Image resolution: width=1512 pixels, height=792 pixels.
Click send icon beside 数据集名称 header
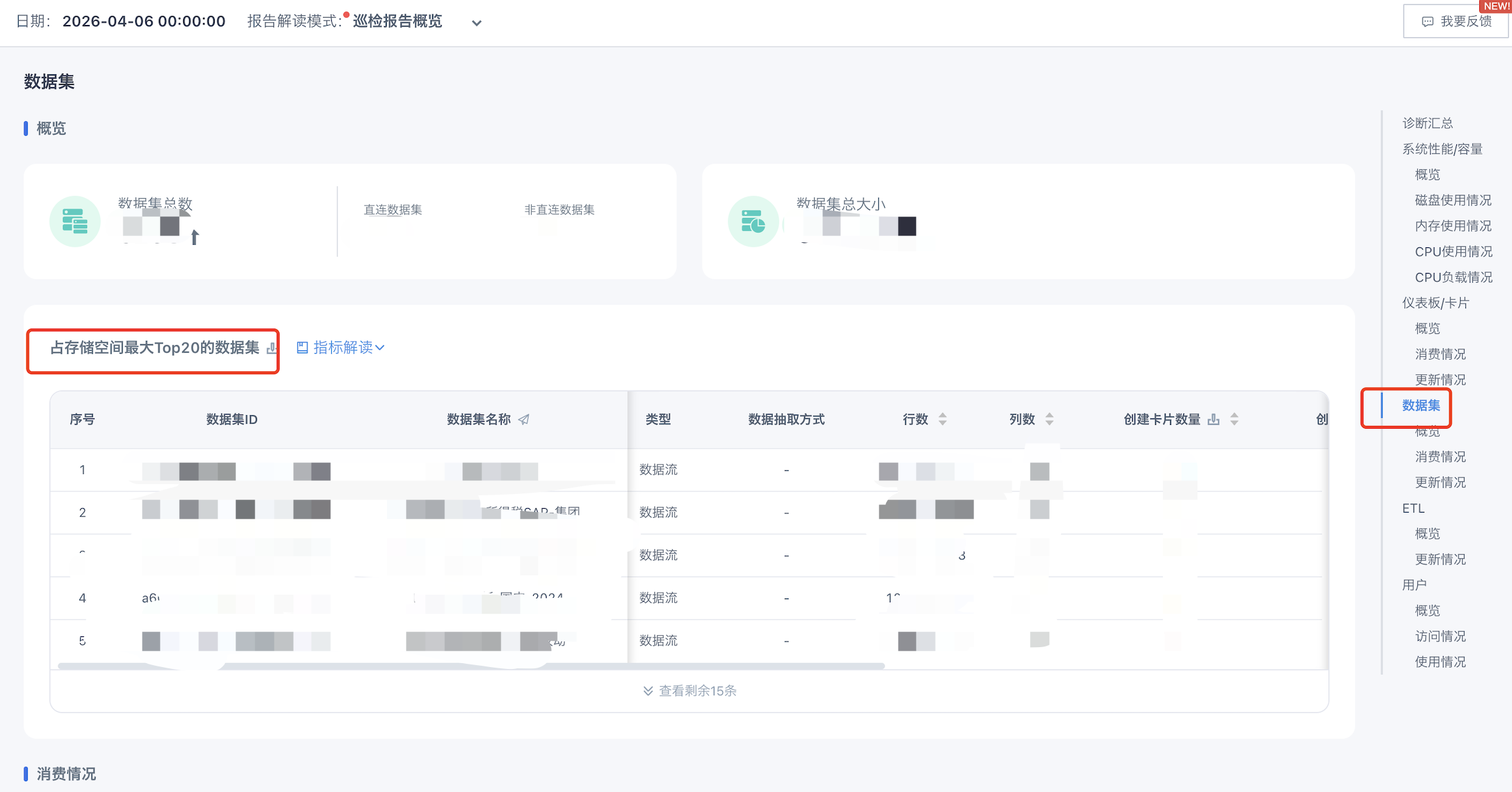click(x=524, y=419)
